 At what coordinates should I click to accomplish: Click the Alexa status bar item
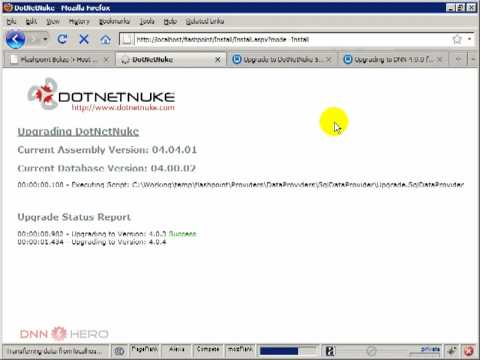tap(177, 349)
